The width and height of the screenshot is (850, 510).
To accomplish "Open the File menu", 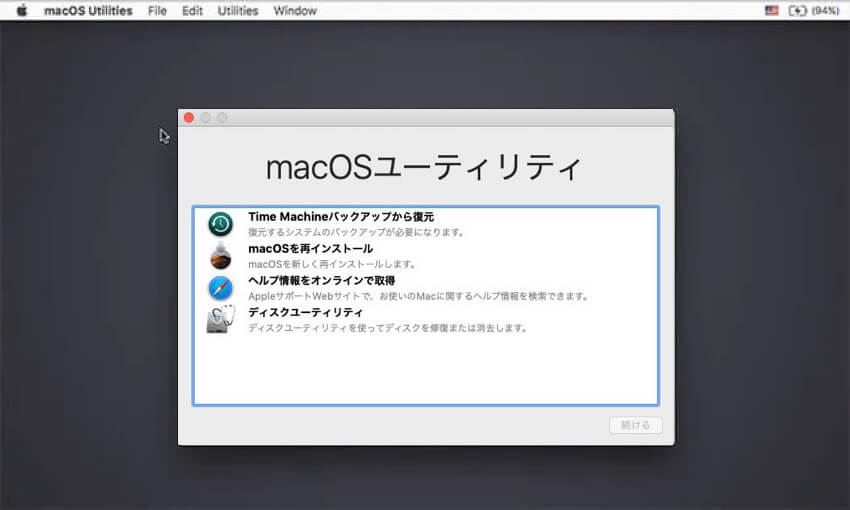I will coord(157,11).
